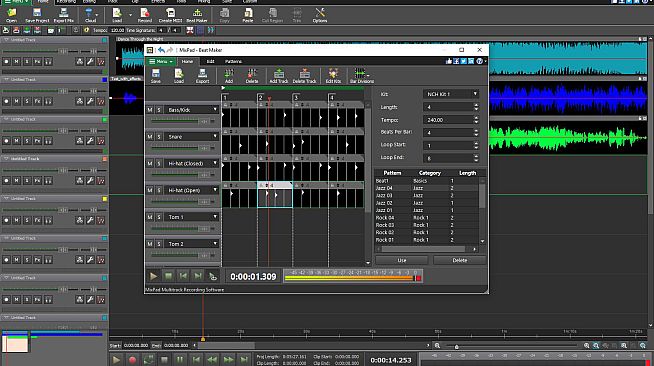Image resolution: width=654 pixels, height=366 pixels.
Task: Switch to Edit tab in Beat Maker
Action: click(x=211, y=61)
